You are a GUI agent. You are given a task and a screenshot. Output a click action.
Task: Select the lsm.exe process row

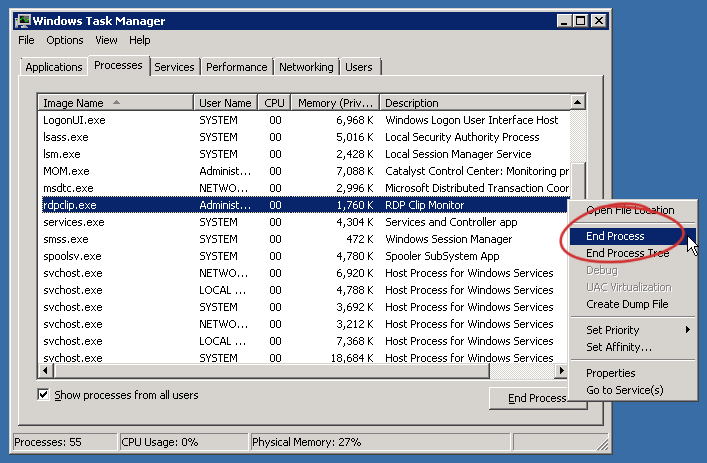[x=304, y=154]
